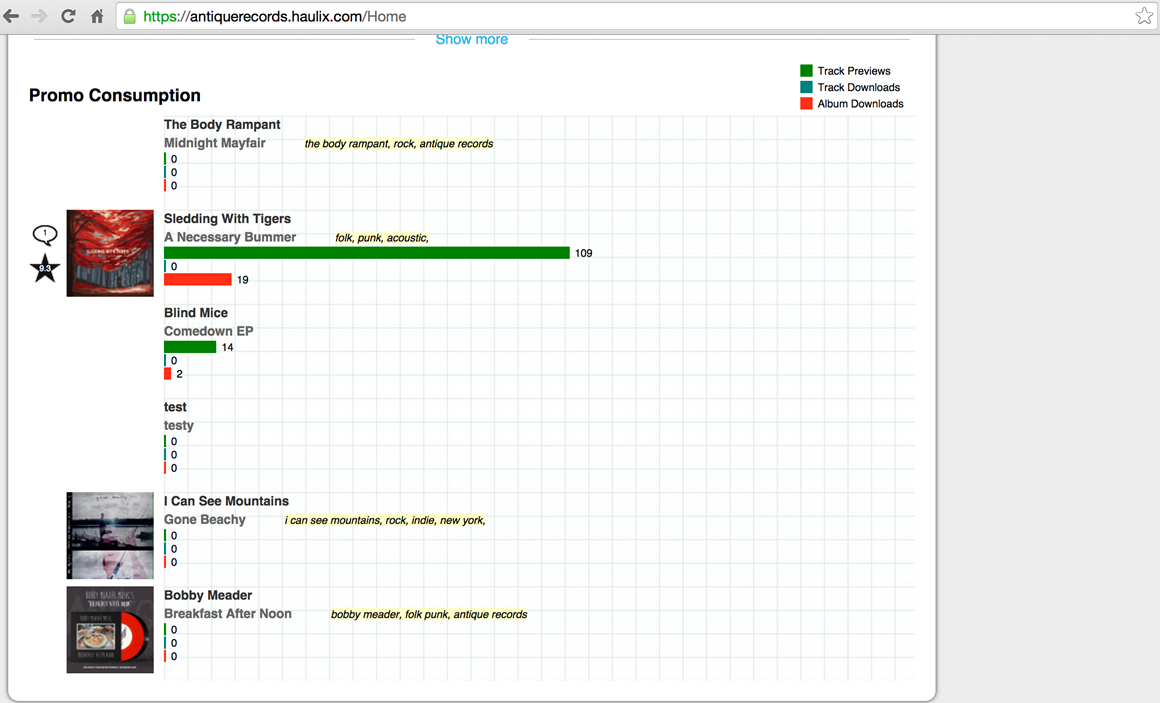Click the Album Downloads red legend swatch
The image size is (1160, 703).
[806, 103]
